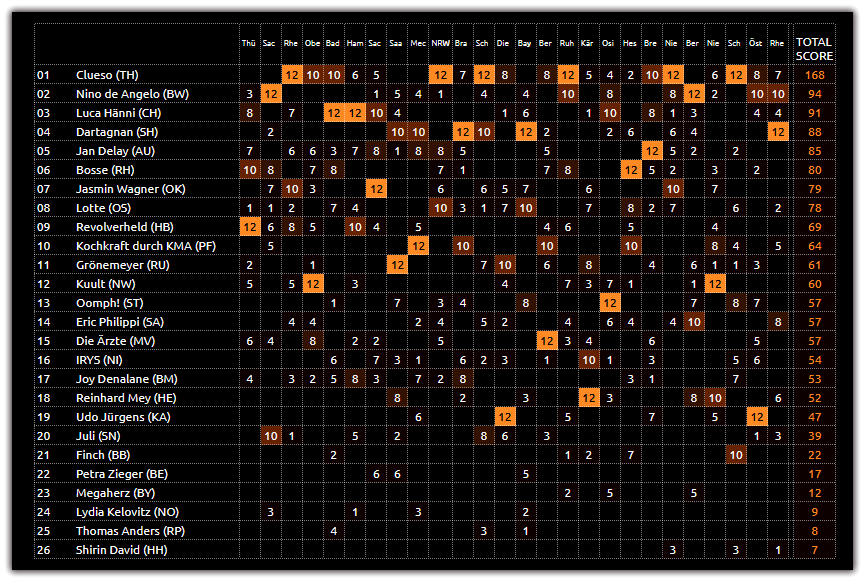Select Dartagnan's total score 88
Image resolution: width=864 pixels, height=581 pixels.
[814, 132]
